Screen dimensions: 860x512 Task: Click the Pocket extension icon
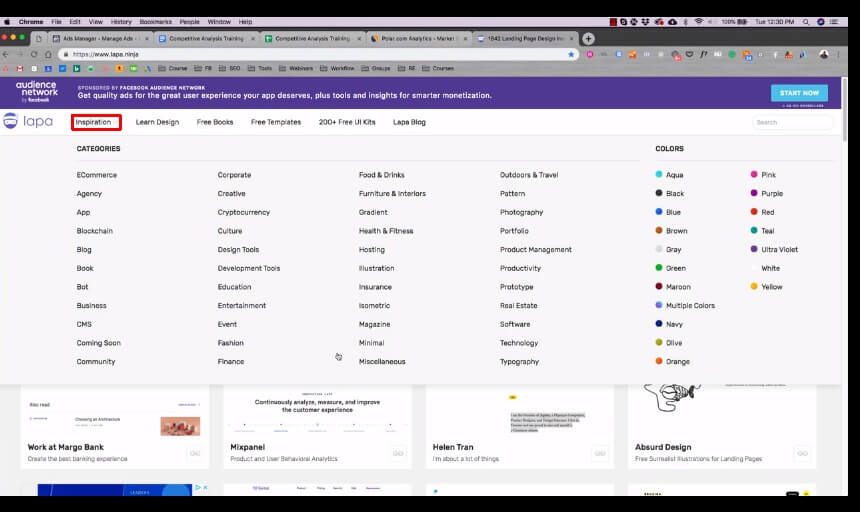pyautogui.click(x=689, y=54)
